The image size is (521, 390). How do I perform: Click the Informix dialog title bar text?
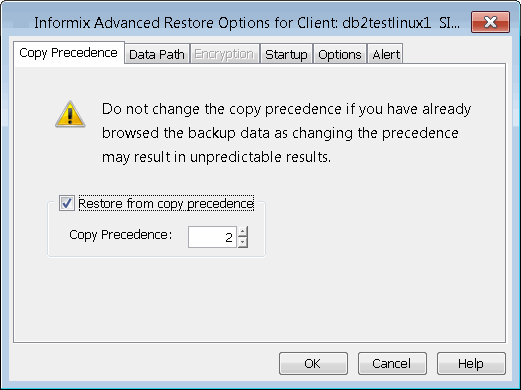click(247, 23)
